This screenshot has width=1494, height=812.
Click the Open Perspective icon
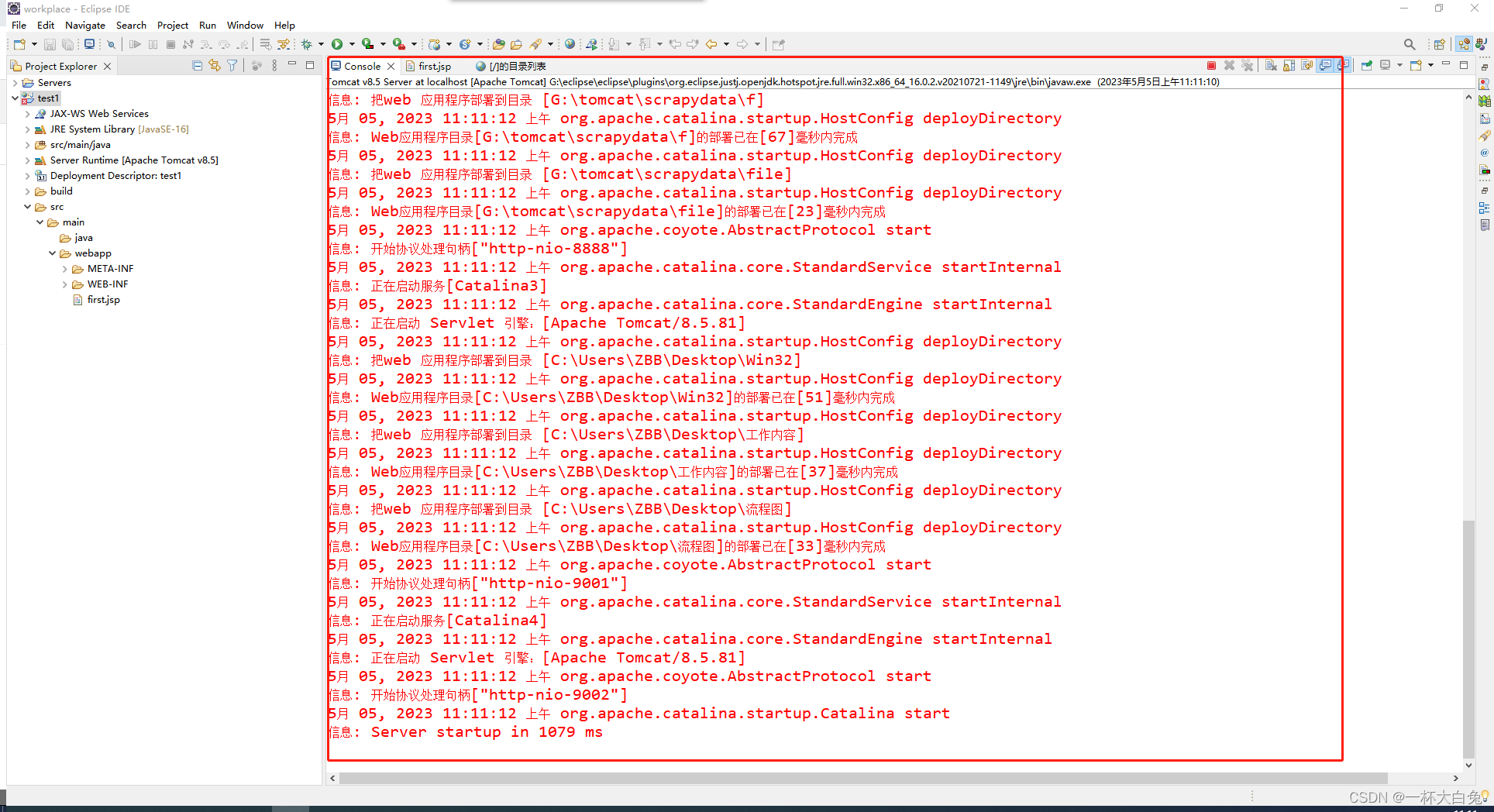click(1439, 44)
